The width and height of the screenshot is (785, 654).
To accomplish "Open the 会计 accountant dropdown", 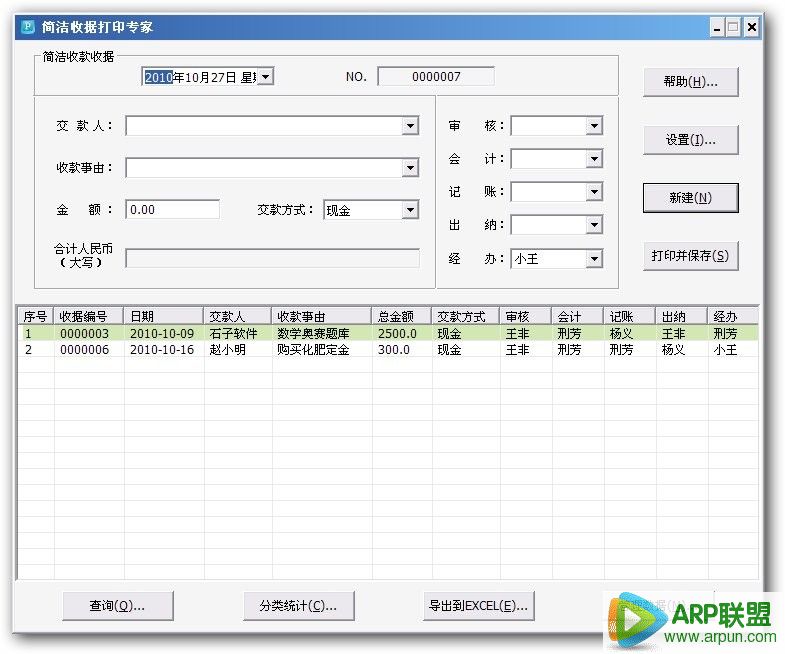I will 594,159.
